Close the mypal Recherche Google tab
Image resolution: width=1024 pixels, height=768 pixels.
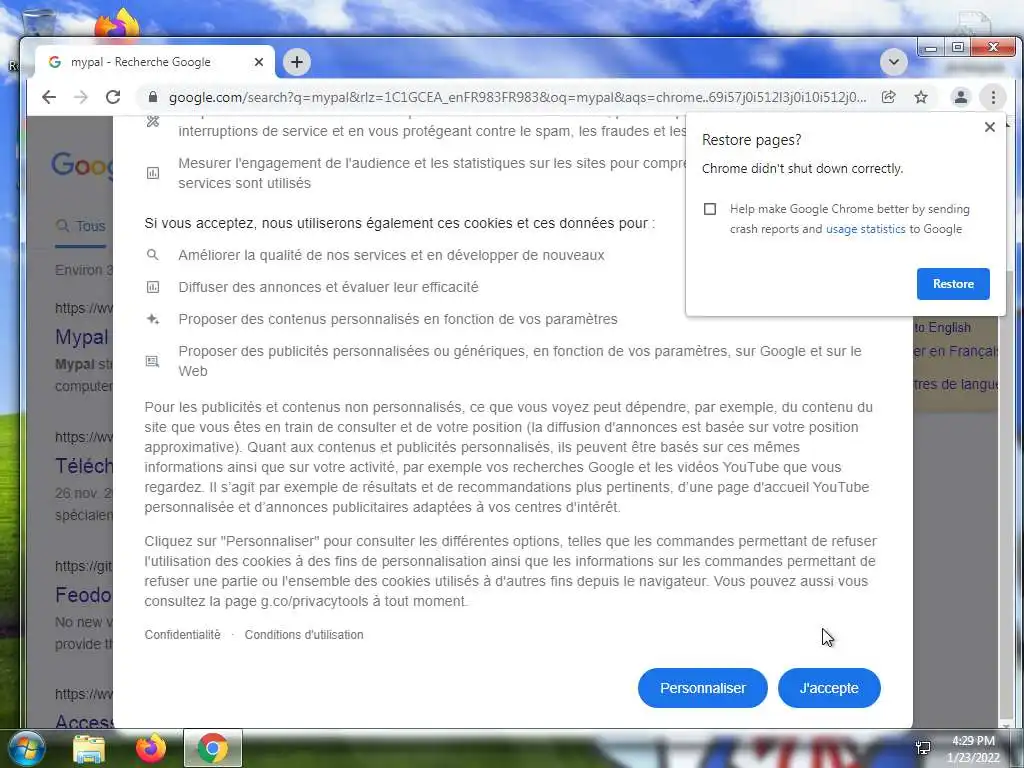259,62
